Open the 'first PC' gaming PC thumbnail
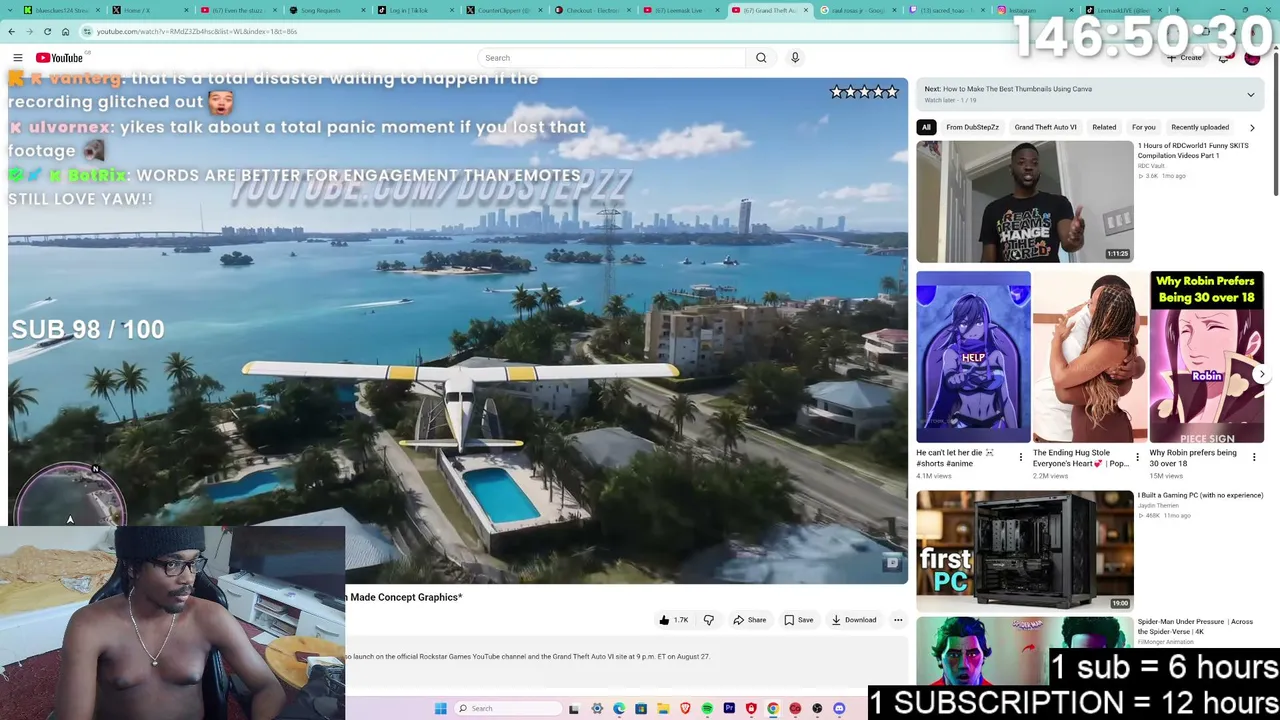 tap(1025, 551)
